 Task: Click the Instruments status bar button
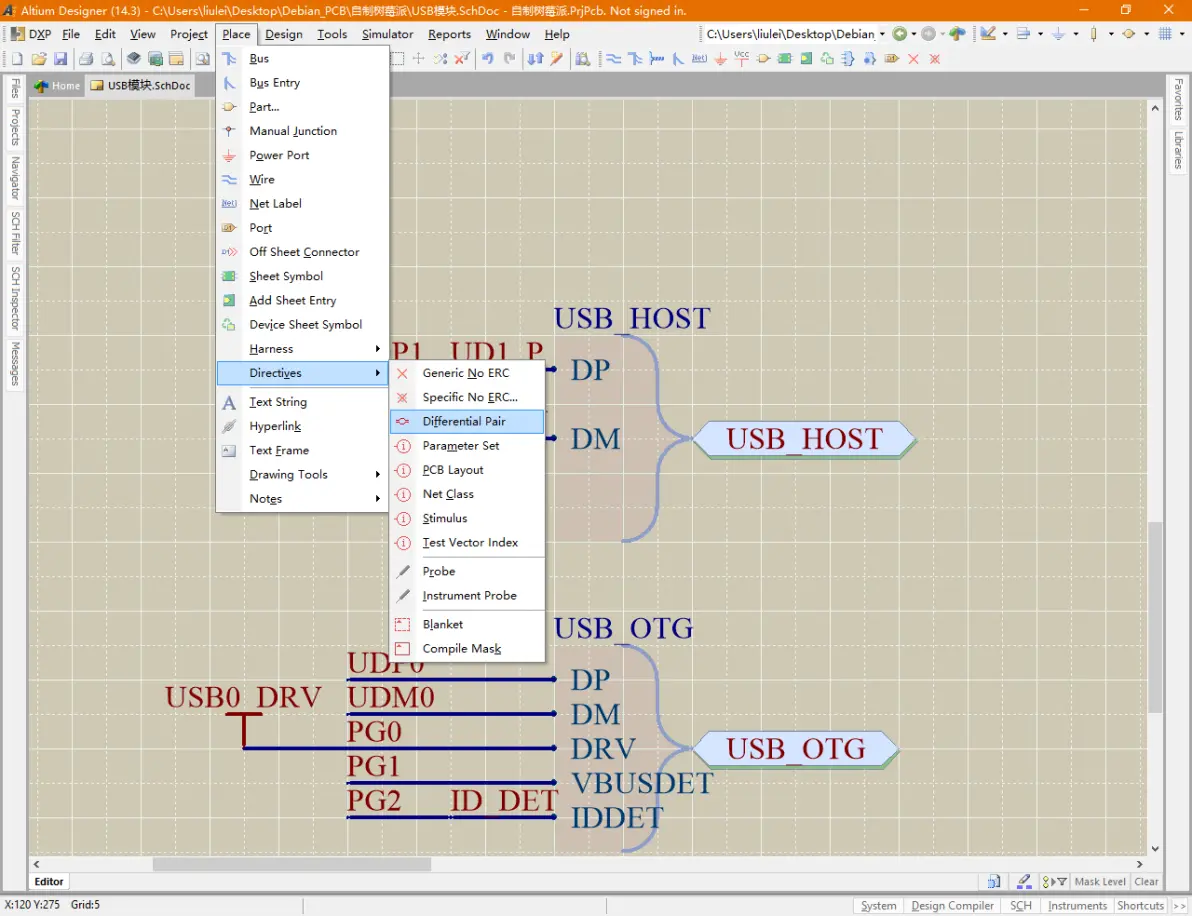1076,905
